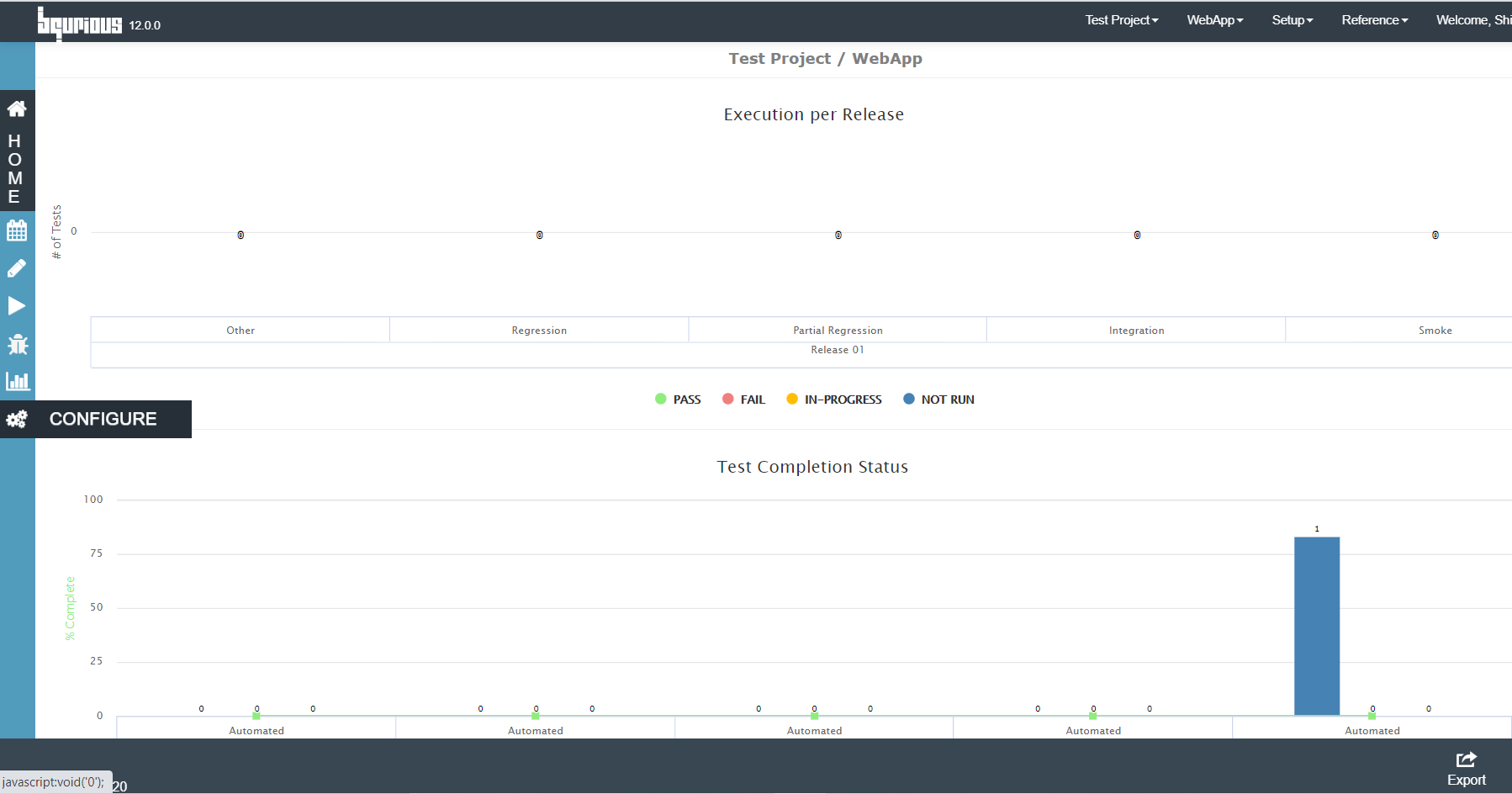Click the Export share icon
The image size is (1512, 794).
pyautogui.click(x=1467, y=769)
